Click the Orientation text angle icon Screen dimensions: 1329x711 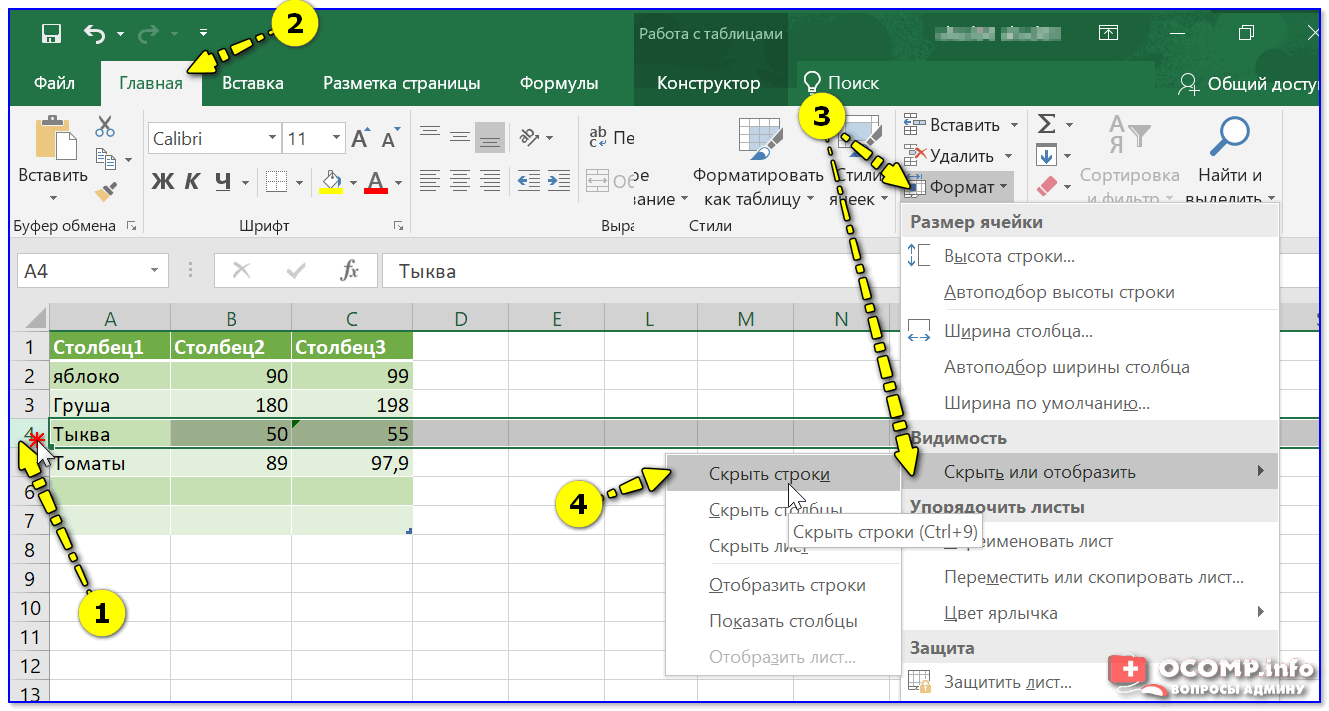point(531,136)
